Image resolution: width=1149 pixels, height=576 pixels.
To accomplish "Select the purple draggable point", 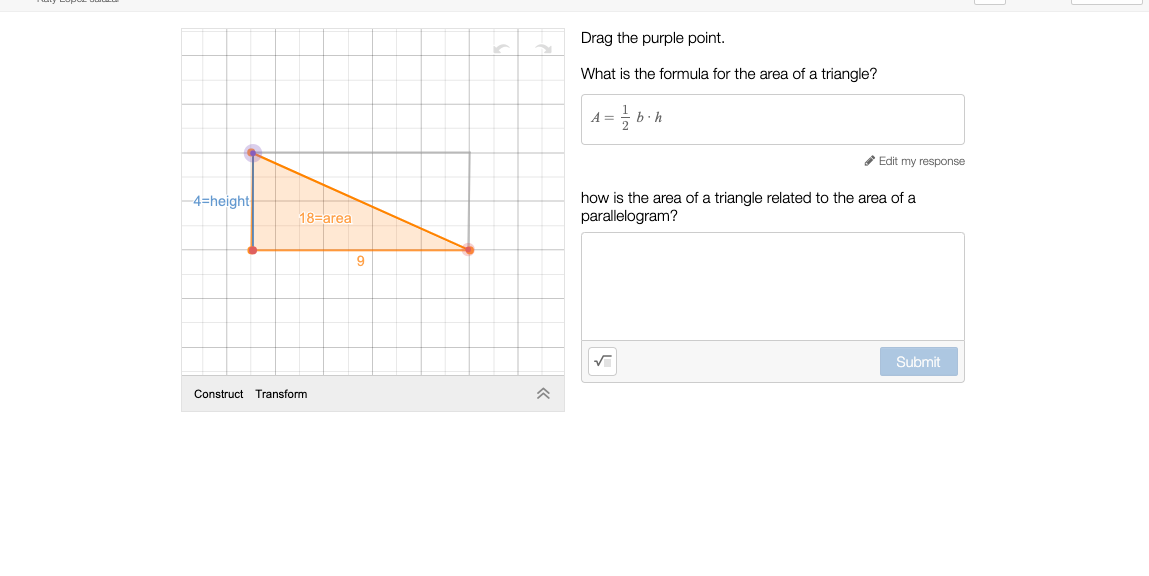I will (252, 153).
